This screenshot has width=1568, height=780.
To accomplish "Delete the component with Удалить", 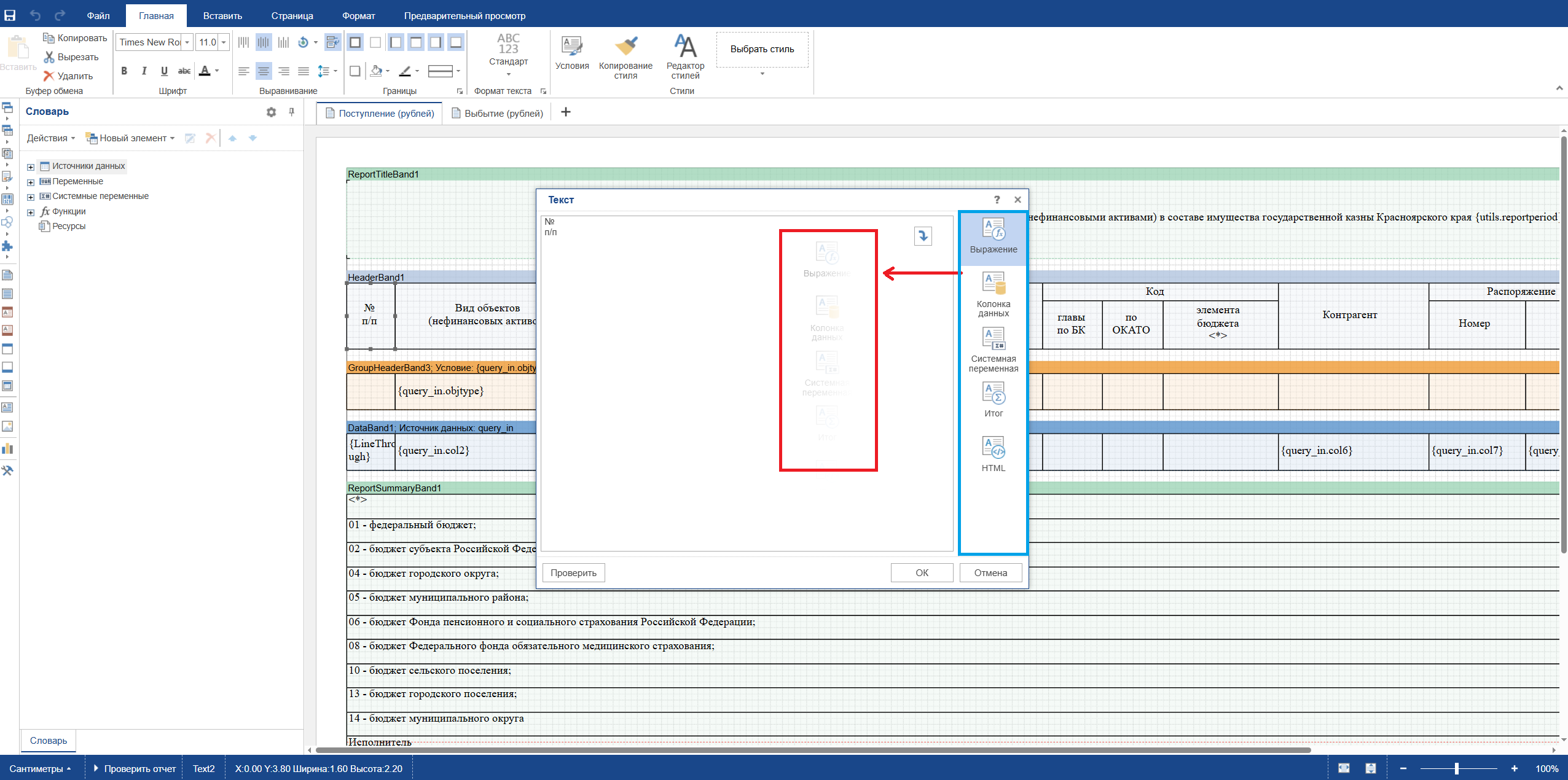I will point(68,76).
